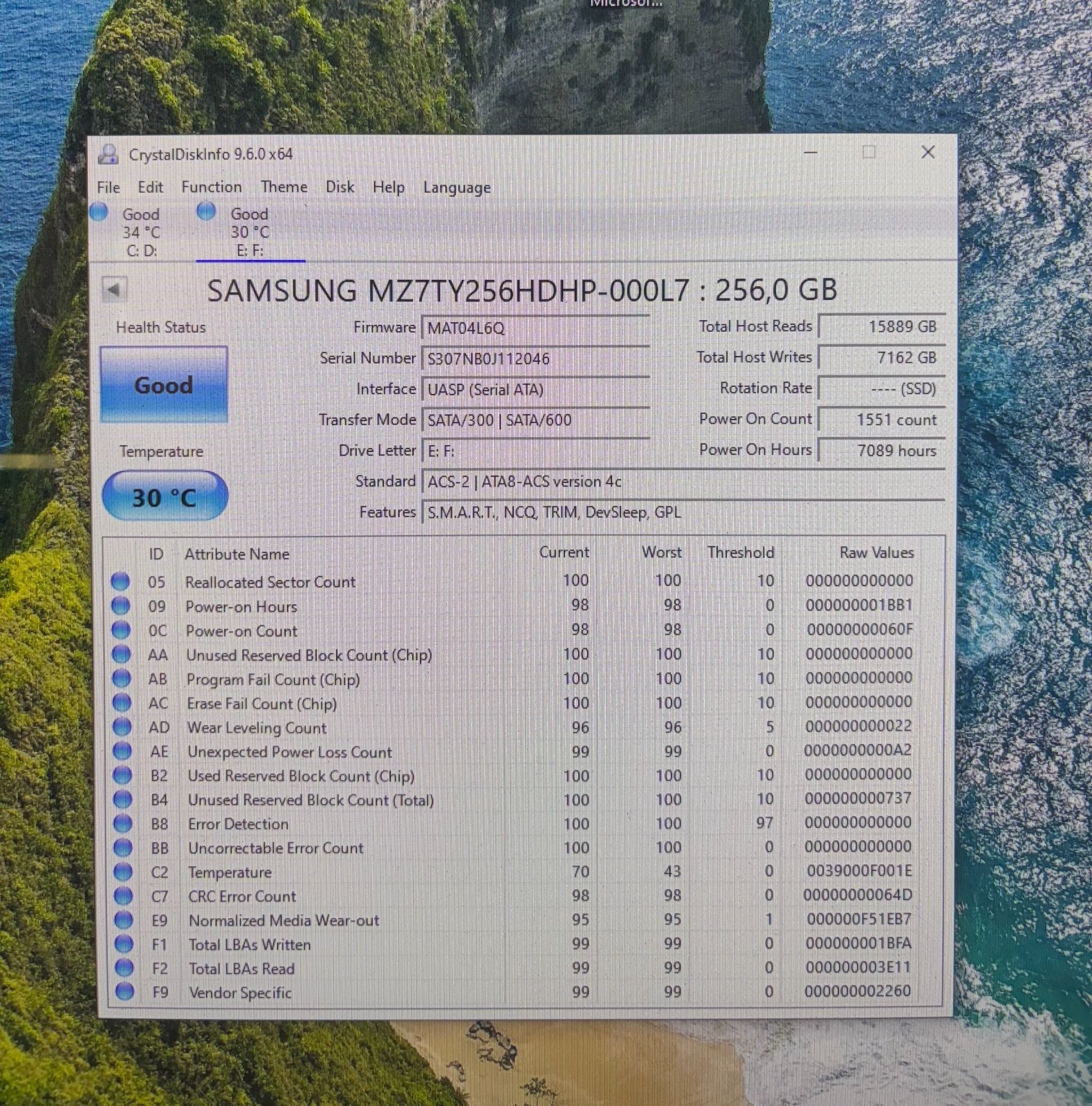Select the status dot for CRC Error Count
The image size is (1092, 1106).
[x=124, y=896]
